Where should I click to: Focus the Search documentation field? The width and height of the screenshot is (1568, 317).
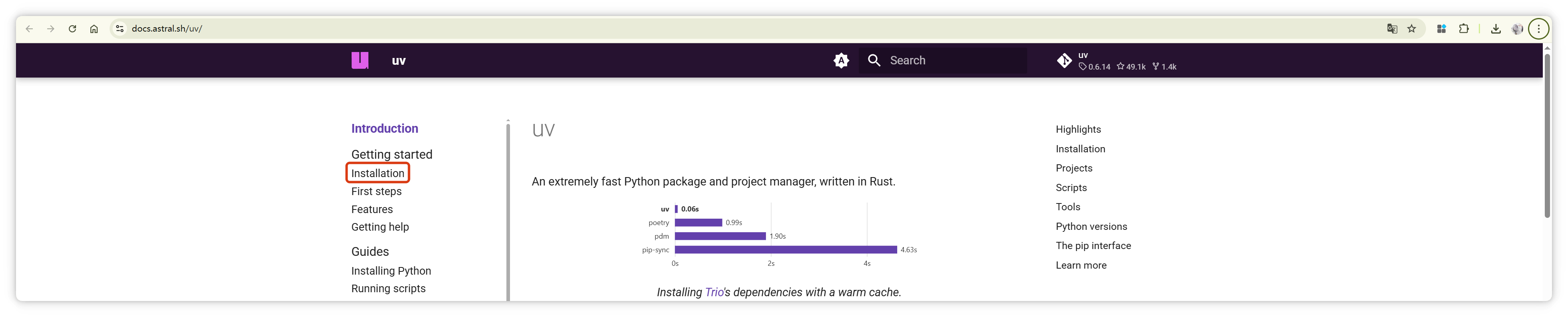pos(942,60)
